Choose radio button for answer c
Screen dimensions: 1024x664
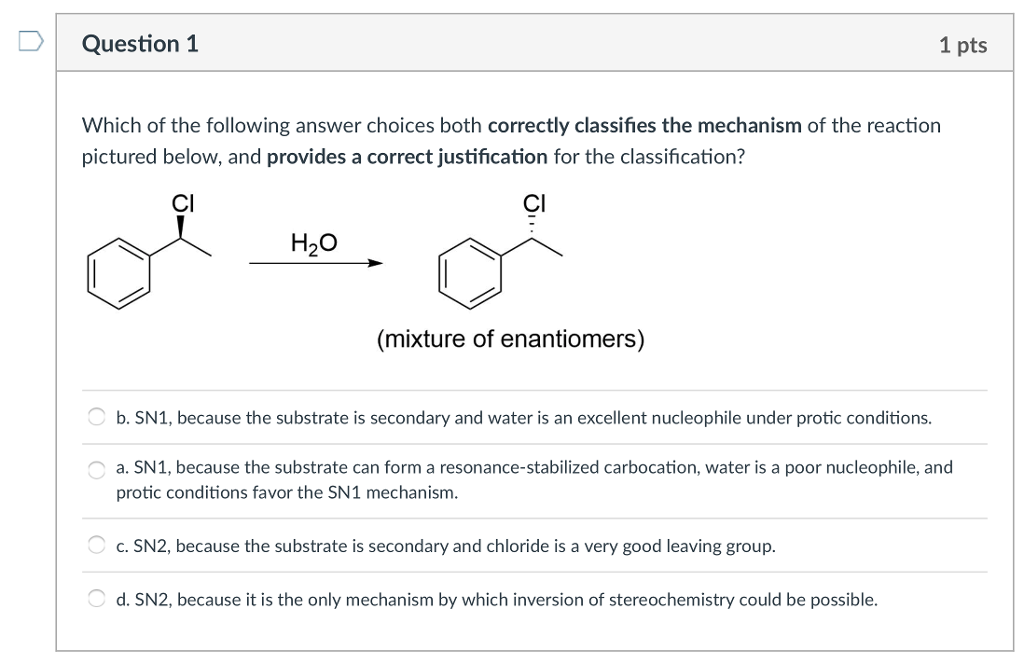pyautogui.click(x=97, y=545)
